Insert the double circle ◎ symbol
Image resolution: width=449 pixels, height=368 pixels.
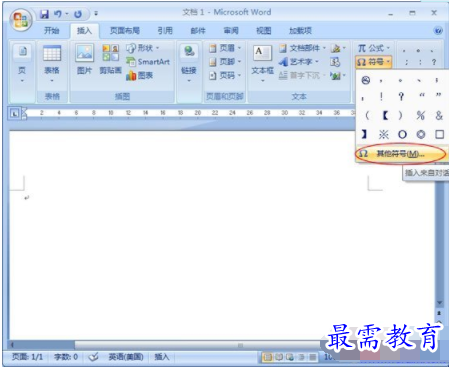tap(421, 134)
